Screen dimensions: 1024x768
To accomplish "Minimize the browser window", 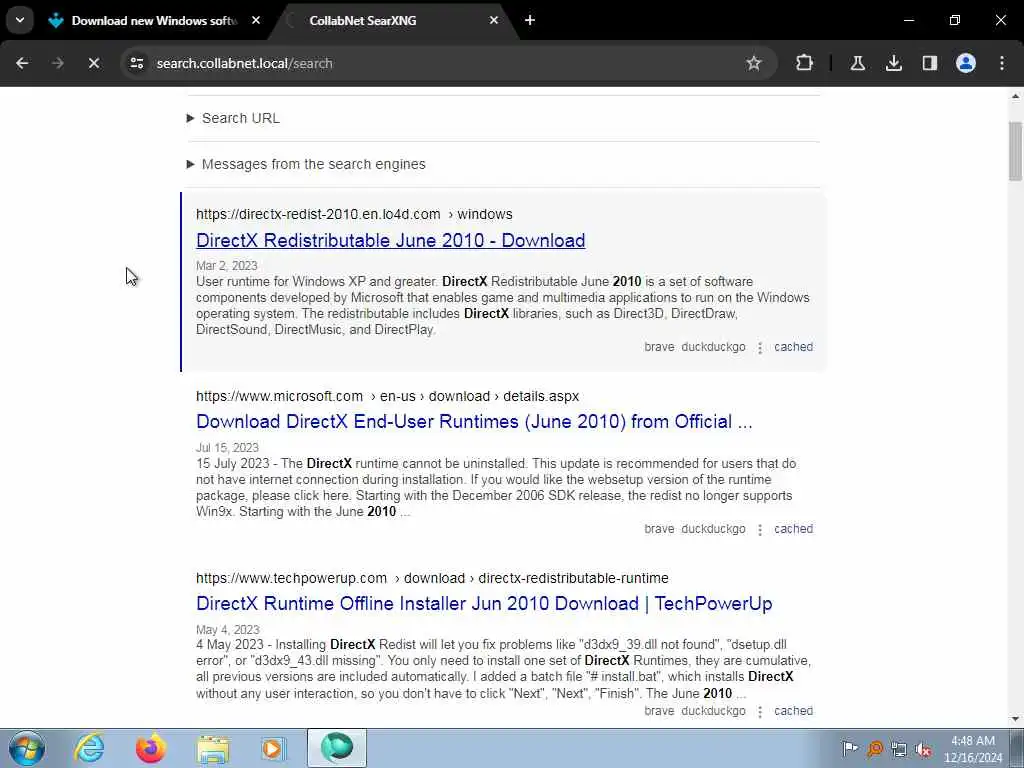I will tap(908, 20).
